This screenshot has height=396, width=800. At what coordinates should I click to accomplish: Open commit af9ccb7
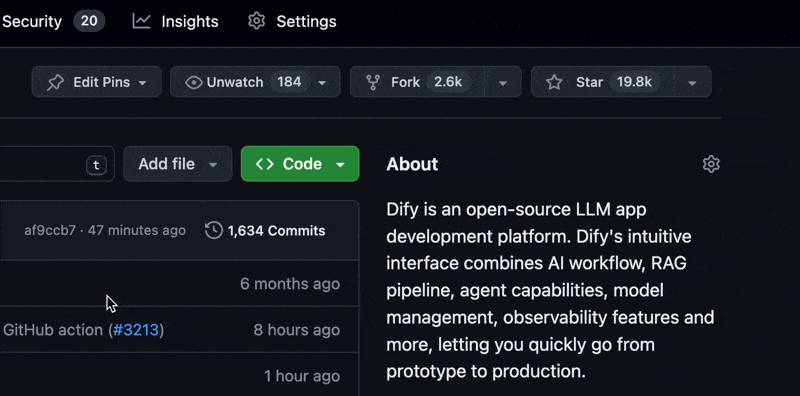click(49, 230)
